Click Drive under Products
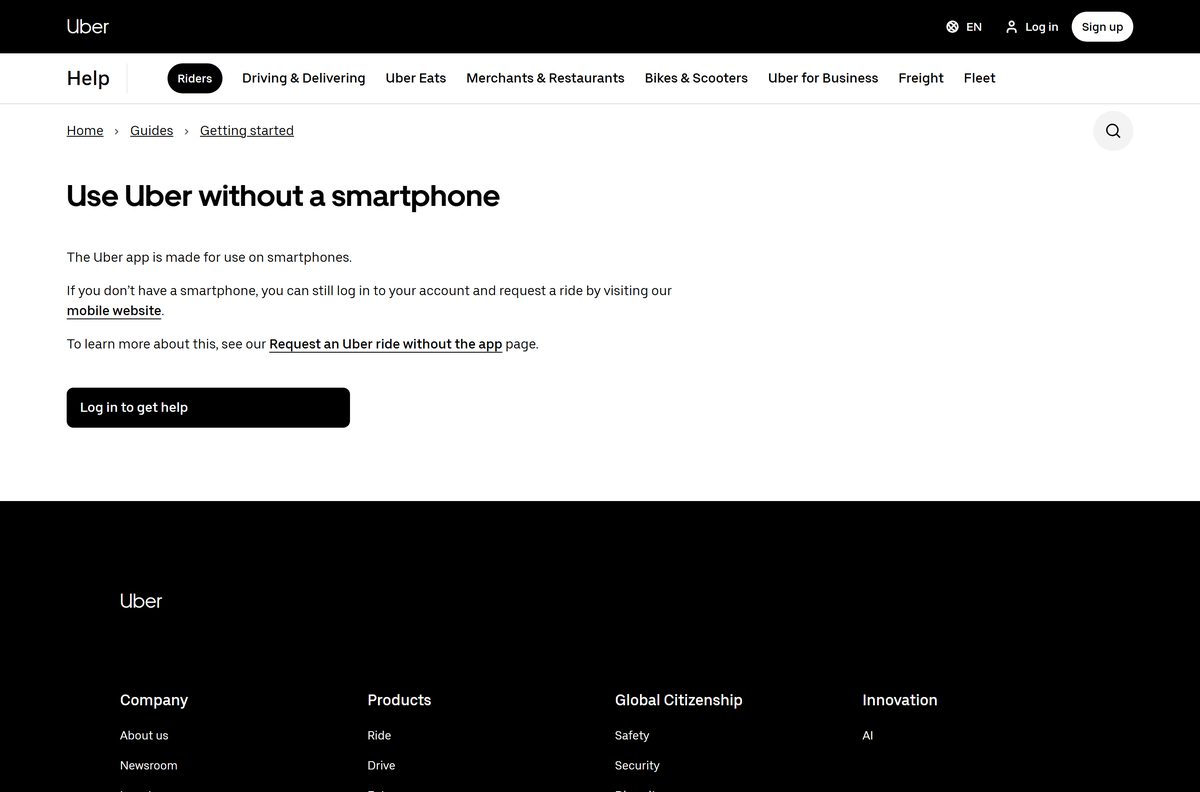This screenshot has height=792, width=1200. pos(381,765)
